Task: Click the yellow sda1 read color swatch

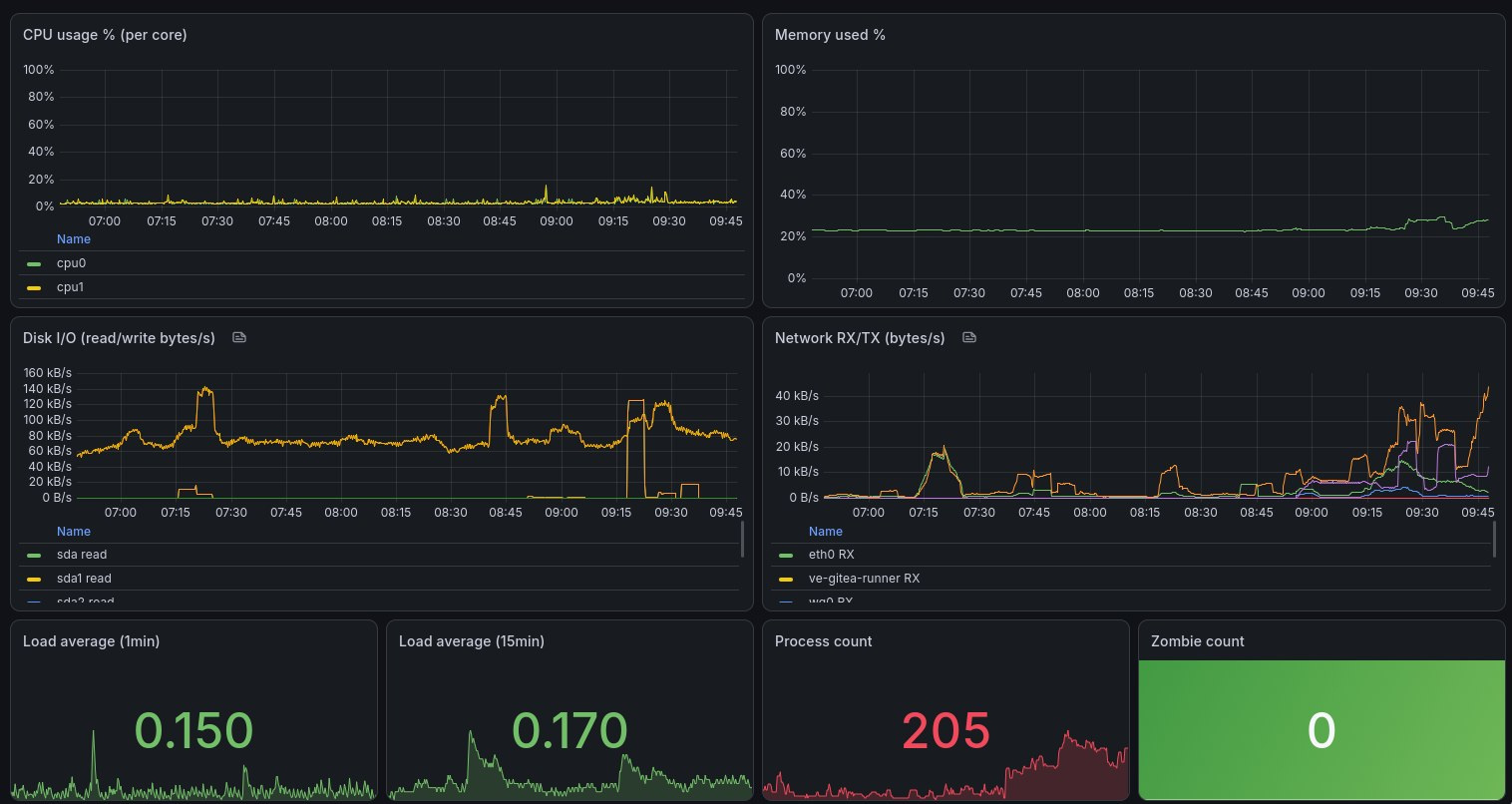Action: pos(34,580)
